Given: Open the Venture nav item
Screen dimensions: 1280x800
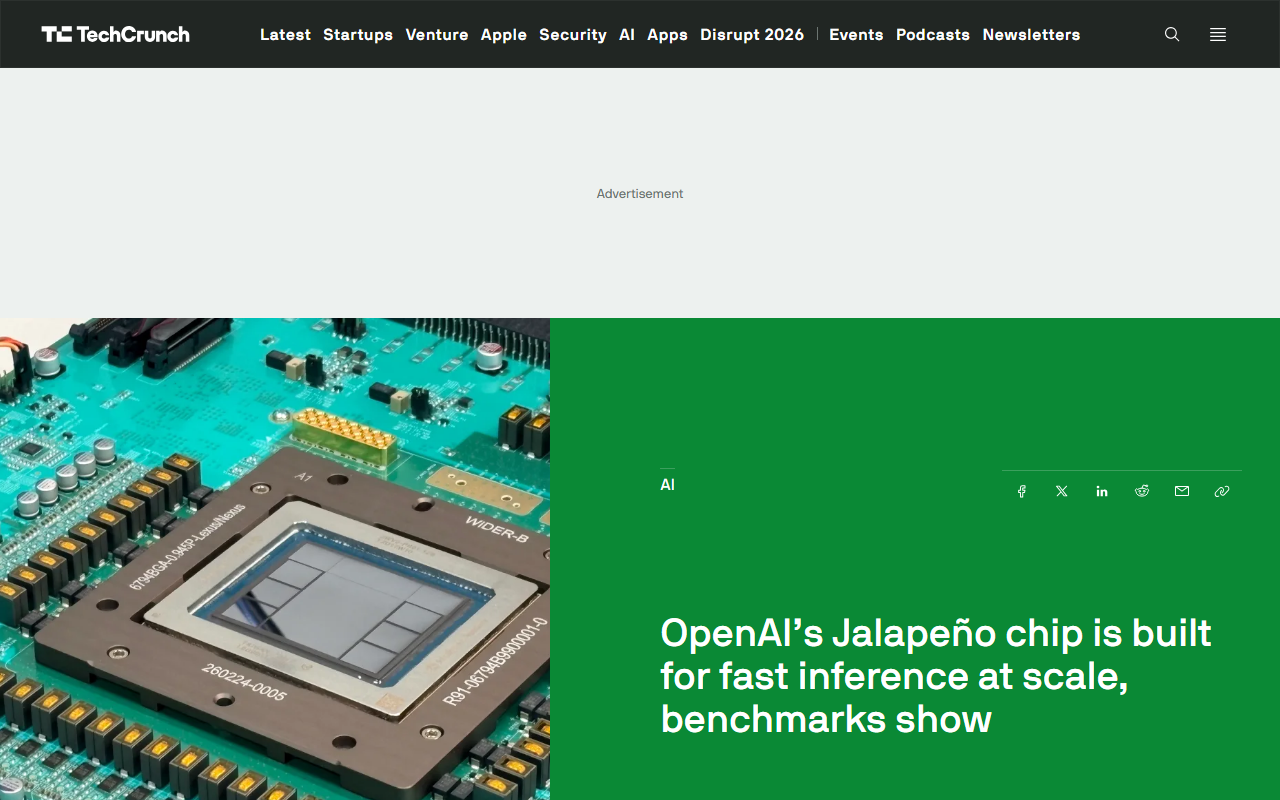Looking at the screenshot, I should pyautogui.click(x=437, y=34).
